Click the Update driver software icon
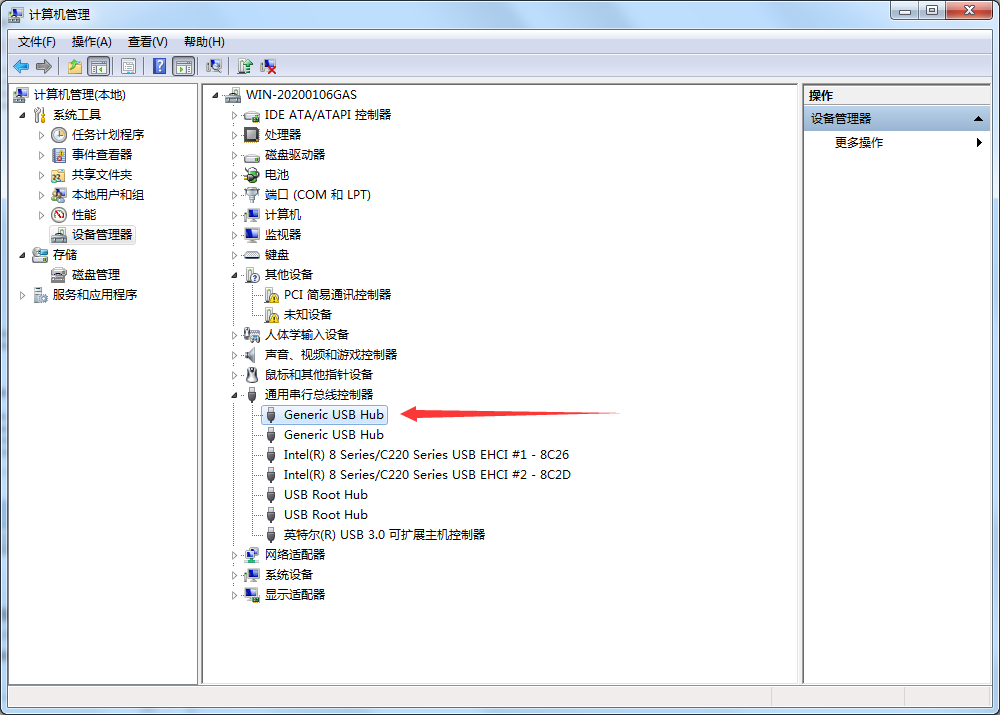The image size is (1000, 715). click(x=244, y=66)
